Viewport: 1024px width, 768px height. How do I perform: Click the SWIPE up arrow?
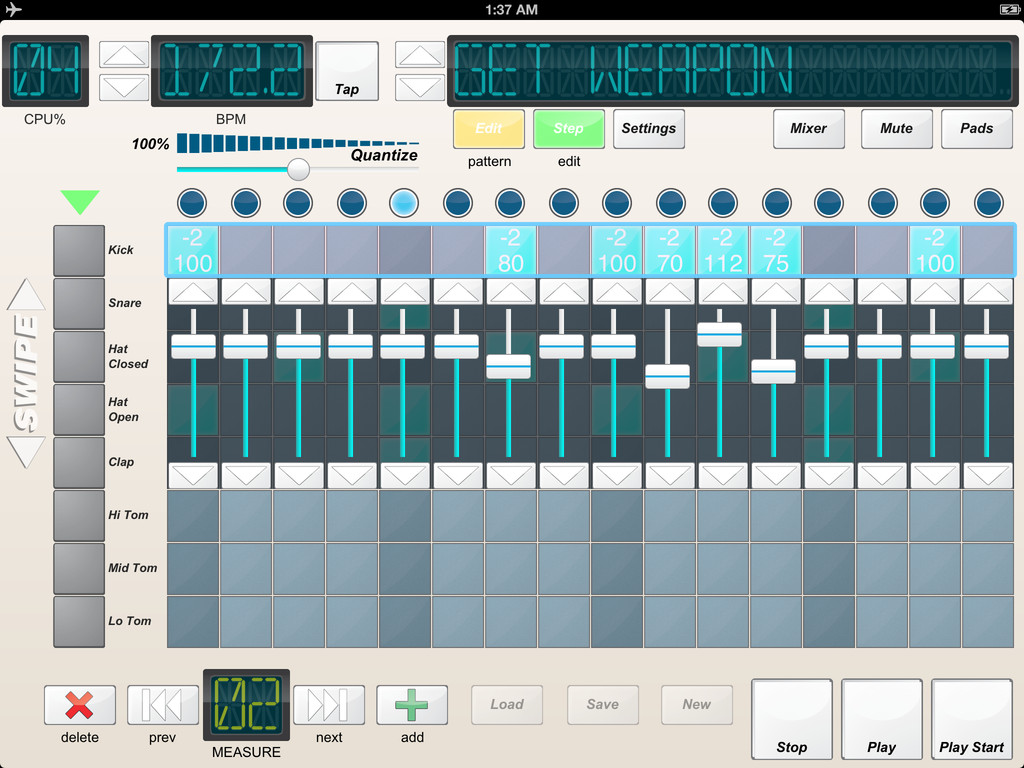(26, 295)
